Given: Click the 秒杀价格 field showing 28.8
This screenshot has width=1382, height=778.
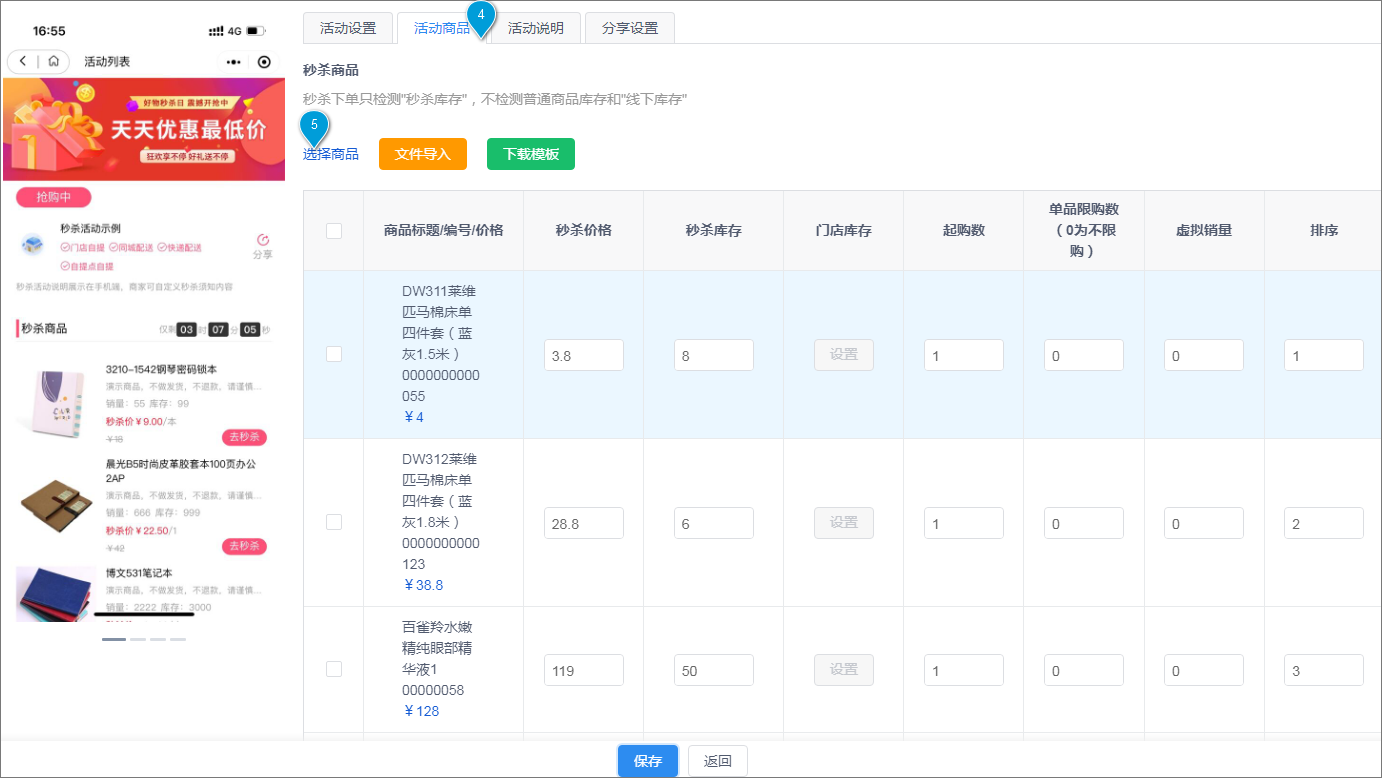Looking at the screenshot, I should pyautogui.click(x=584, y=523).
